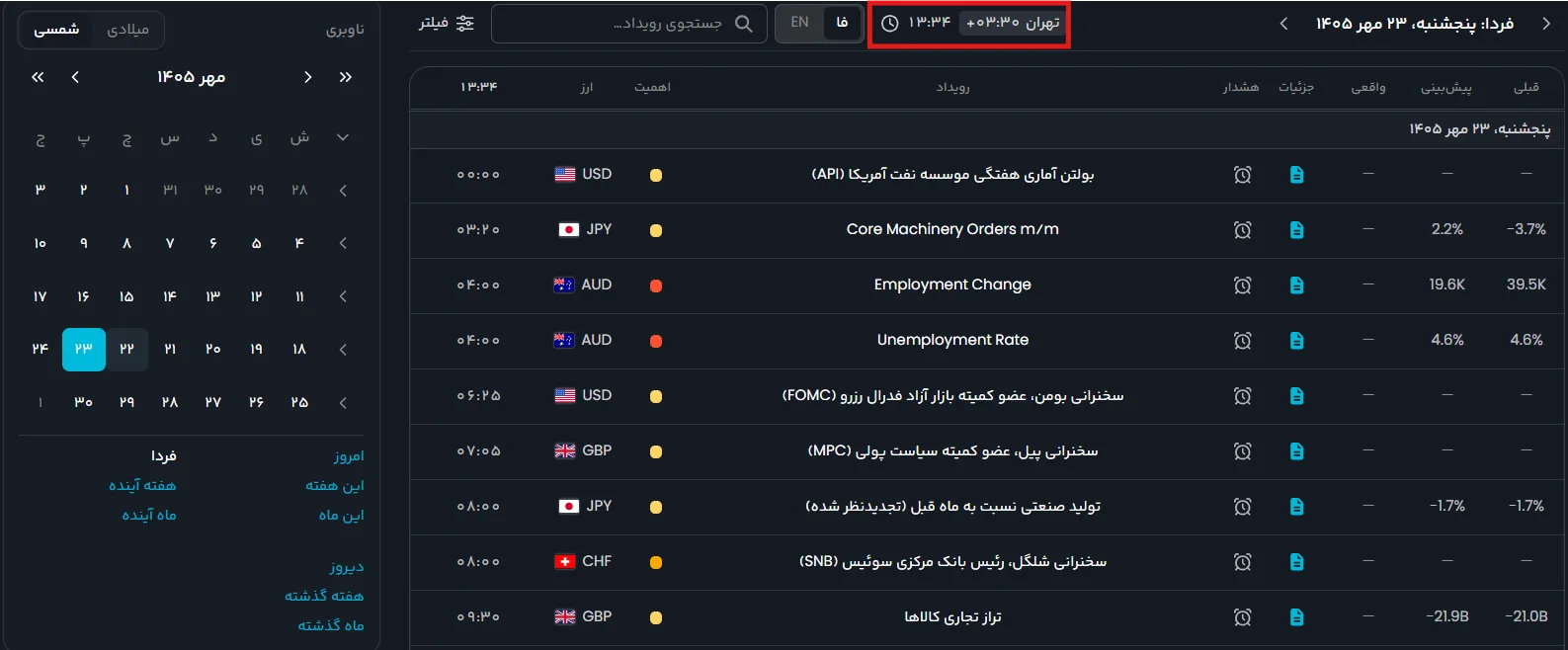This screenshot has width=1568, height=650.
Task: Set alarm for Core Machinery Orders m/m
Action: (x=1242, y=230)
